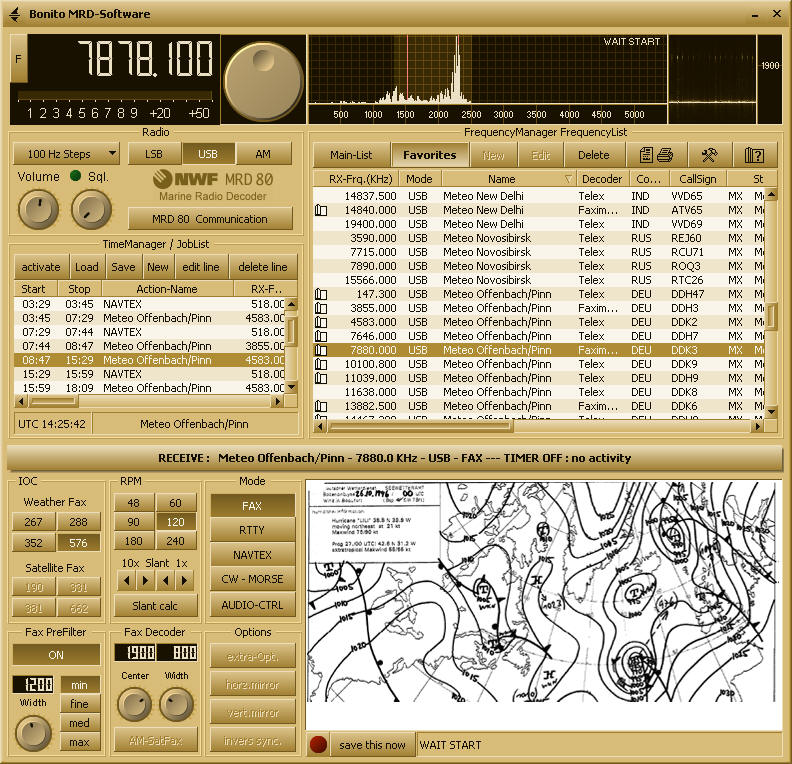Set RPM to 60
The width and height of the screenshot is (792, 764).
176,503
